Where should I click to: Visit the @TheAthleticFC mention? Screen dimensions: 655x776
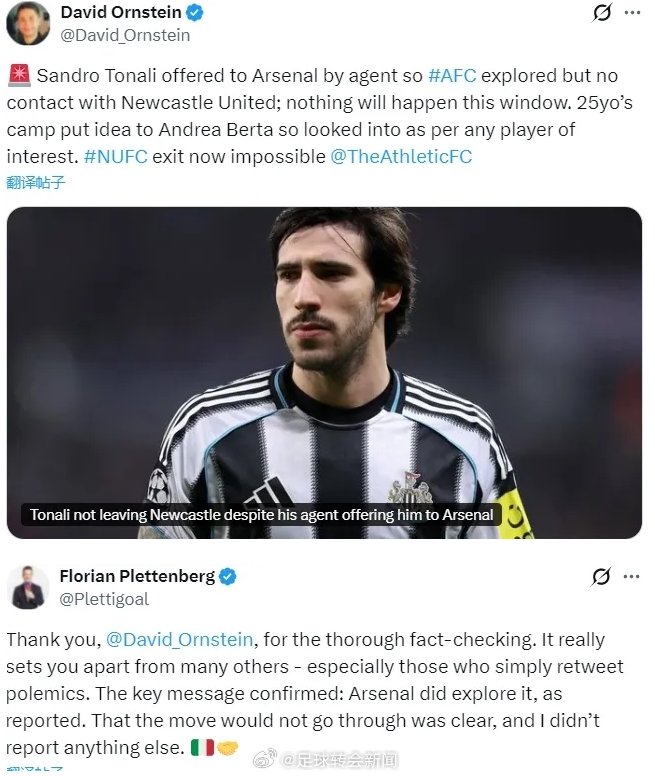401,156
